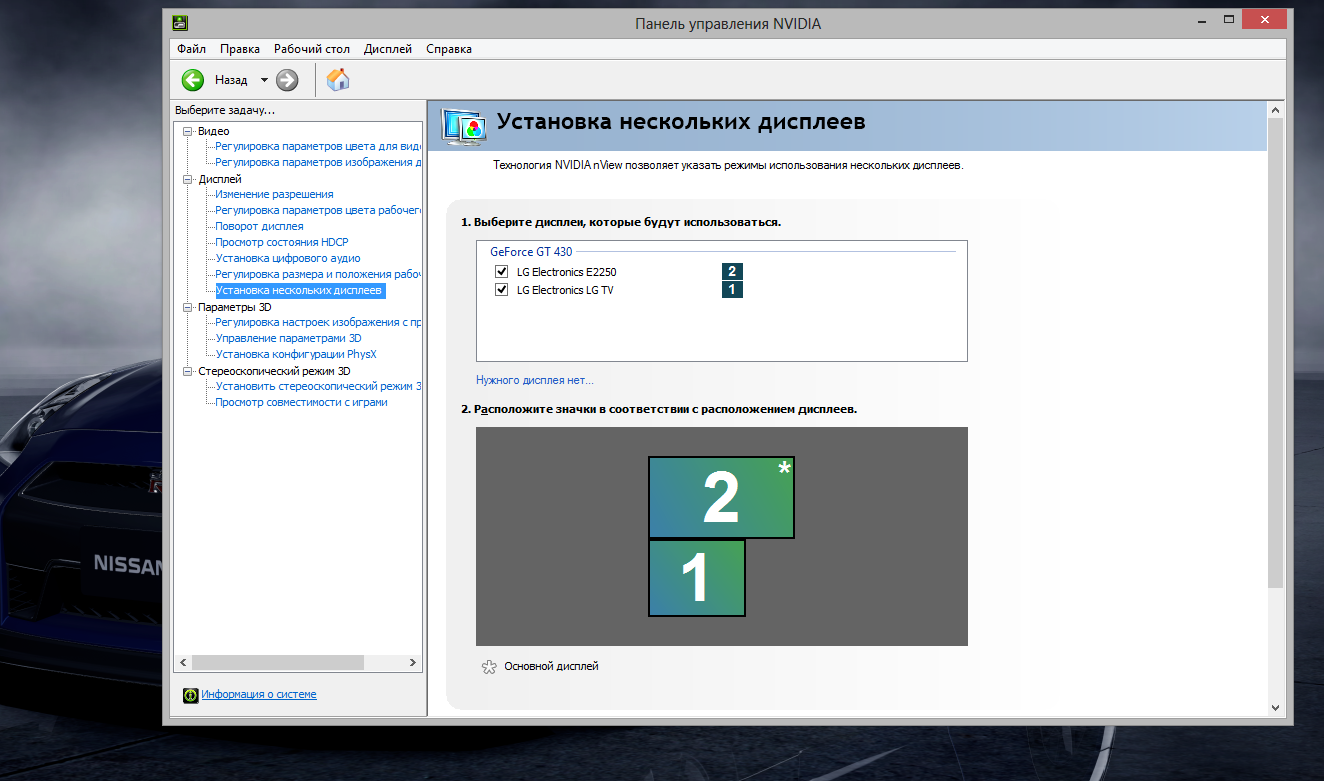
Task: Click the GeForce GT 430 group label
Action: [531, 252]
